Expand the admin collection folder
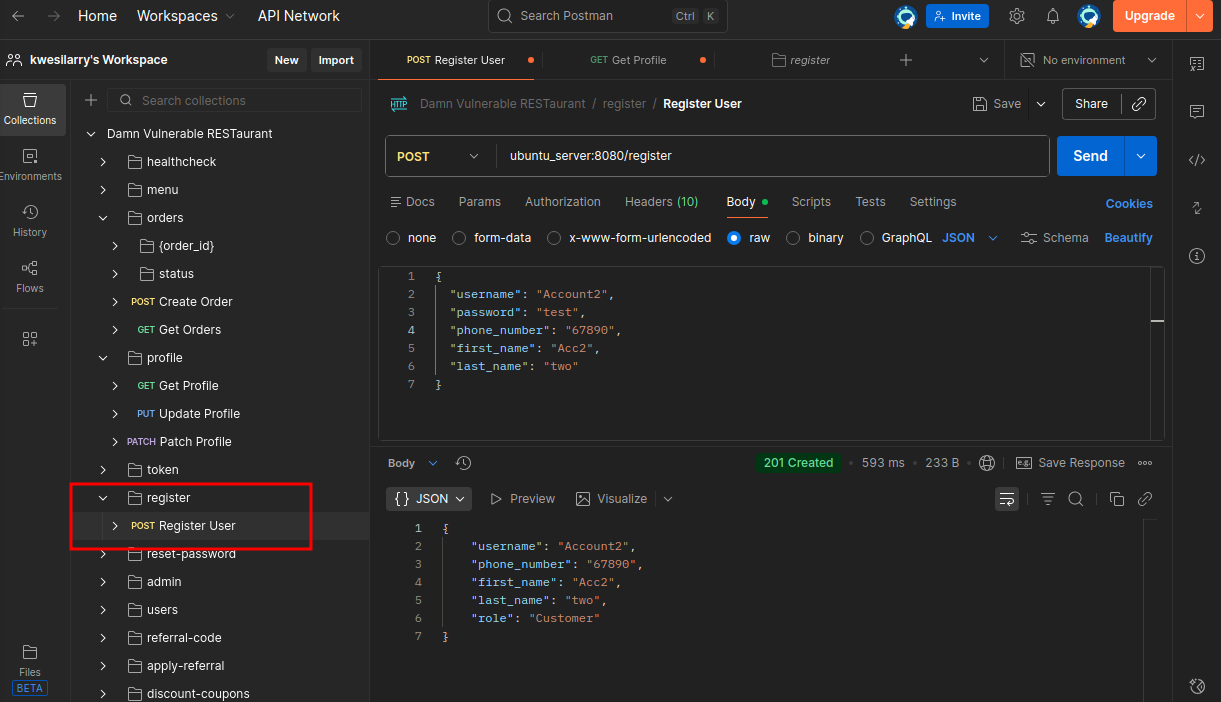This screenshot has width=1221, height=702. coord(102,582)
